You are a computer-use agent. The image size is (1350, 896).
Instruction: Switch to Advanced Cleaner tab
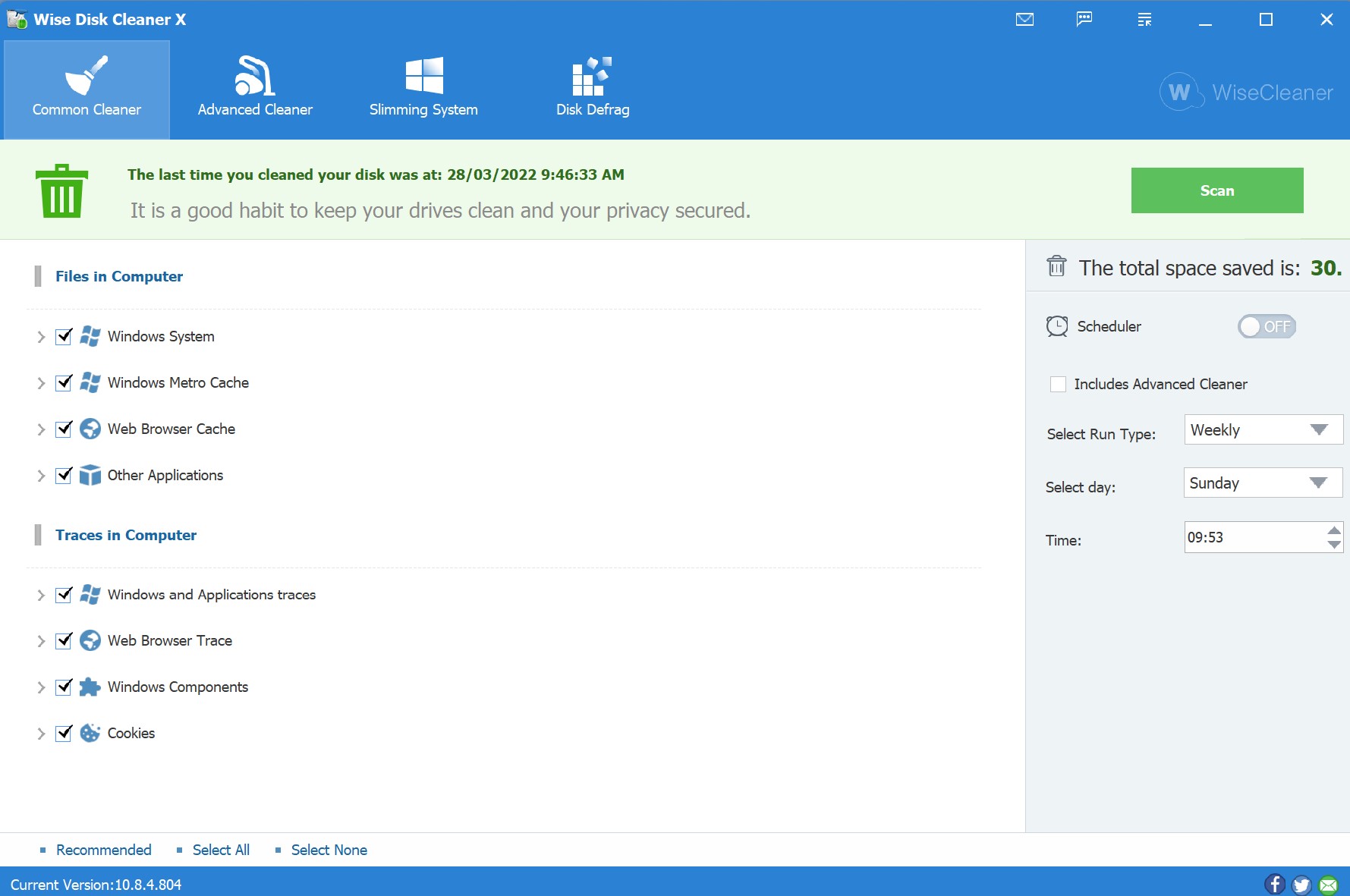255,89
